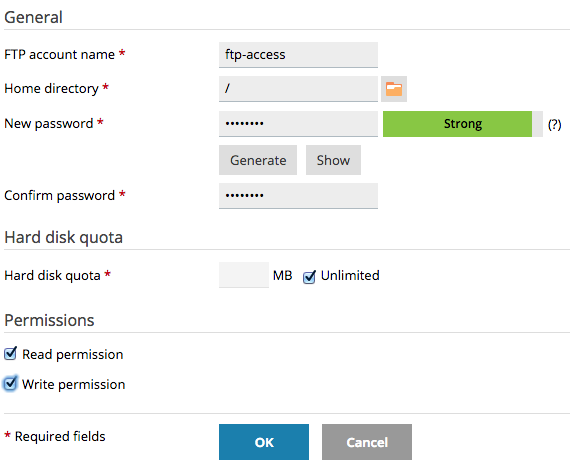The image size is (570, 474).
Task: Cancel the FTP account form
Action: [x=367, y=442]
